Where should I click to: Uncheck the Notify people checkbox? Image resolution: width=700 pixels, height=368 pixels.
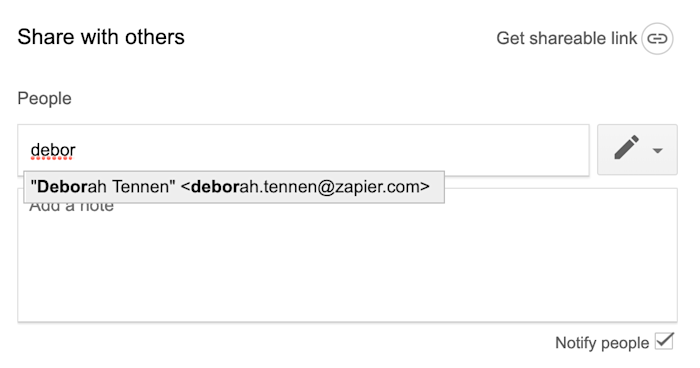click(x=664, y=342)
